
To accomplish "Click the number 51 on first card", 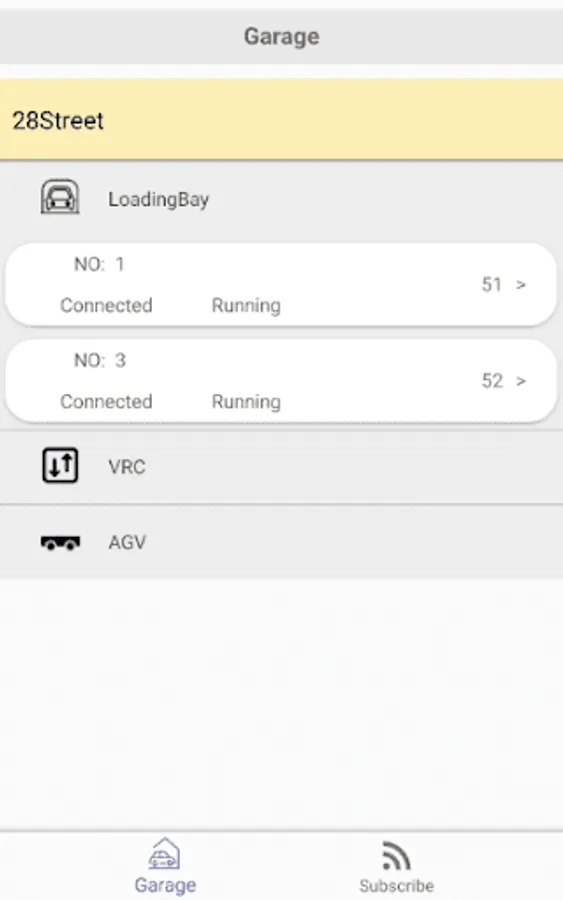I will click(491, 285).
